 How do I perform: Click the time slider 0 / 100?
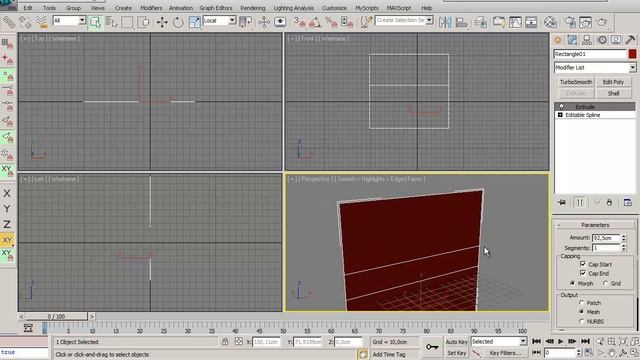(x=56, y=316)
